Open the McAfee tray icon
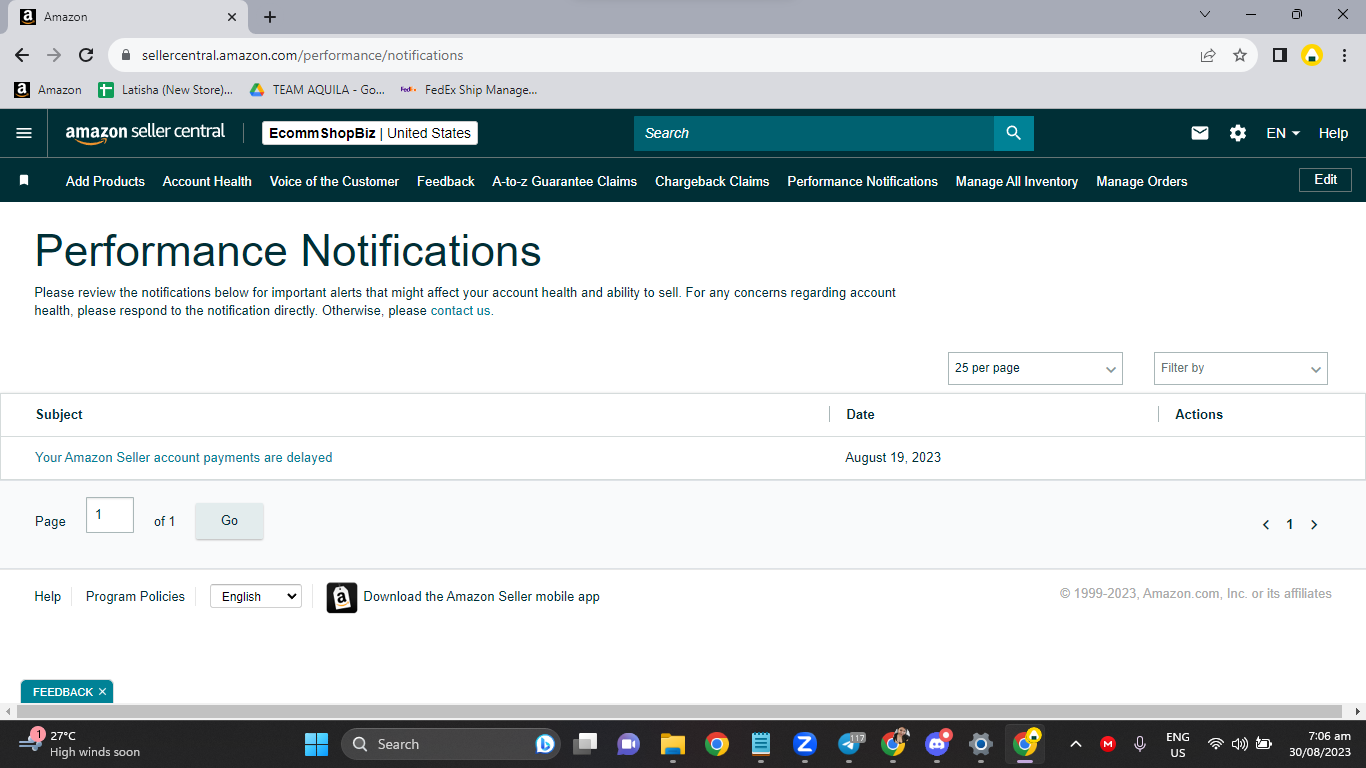 click(x=1108, y=744)
